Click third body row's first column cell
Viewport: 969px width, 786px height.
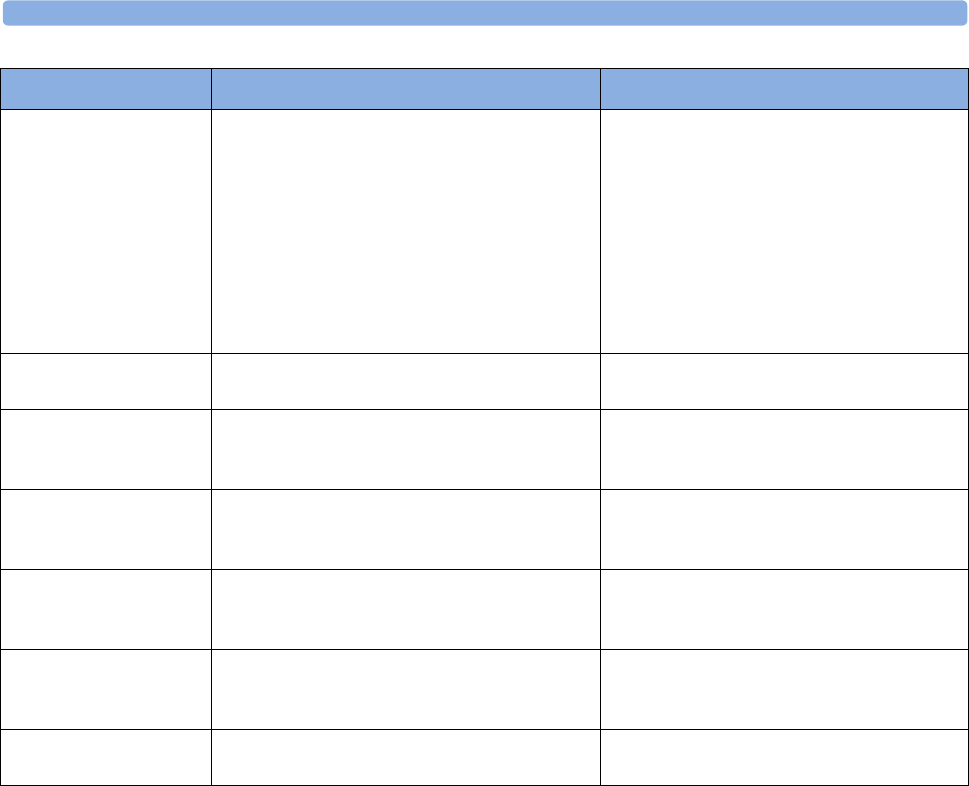(106, 449)
